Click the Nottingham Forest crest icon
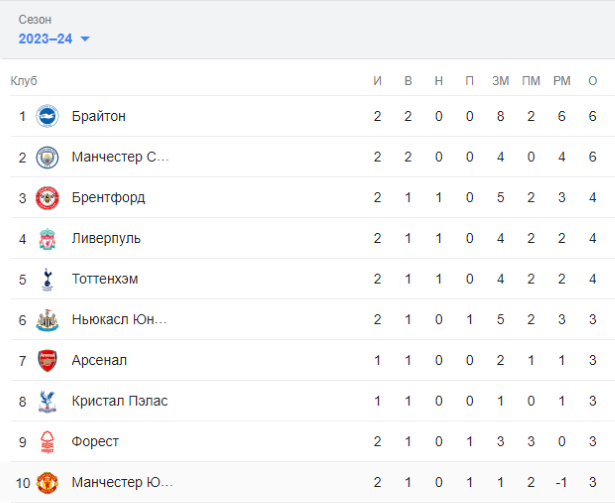615x503 pixels. pos(47,441)
